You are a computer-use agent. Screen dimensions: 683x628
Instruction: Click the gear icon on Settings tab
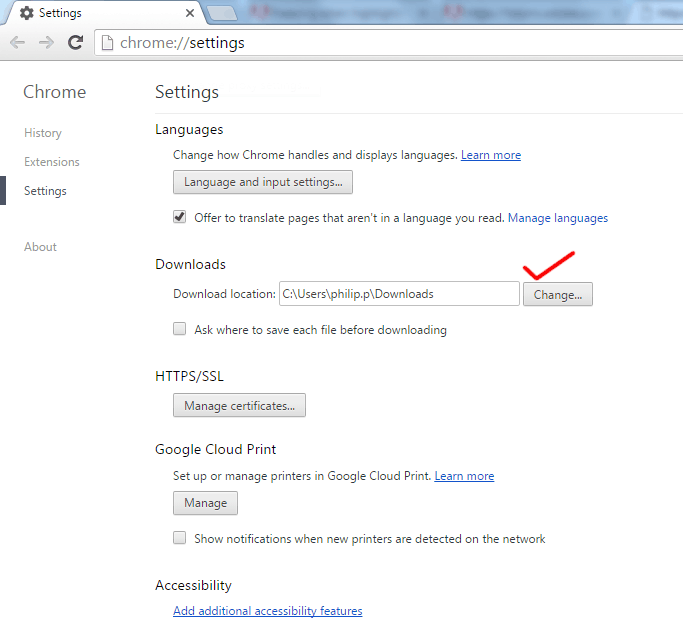(27, 13)
